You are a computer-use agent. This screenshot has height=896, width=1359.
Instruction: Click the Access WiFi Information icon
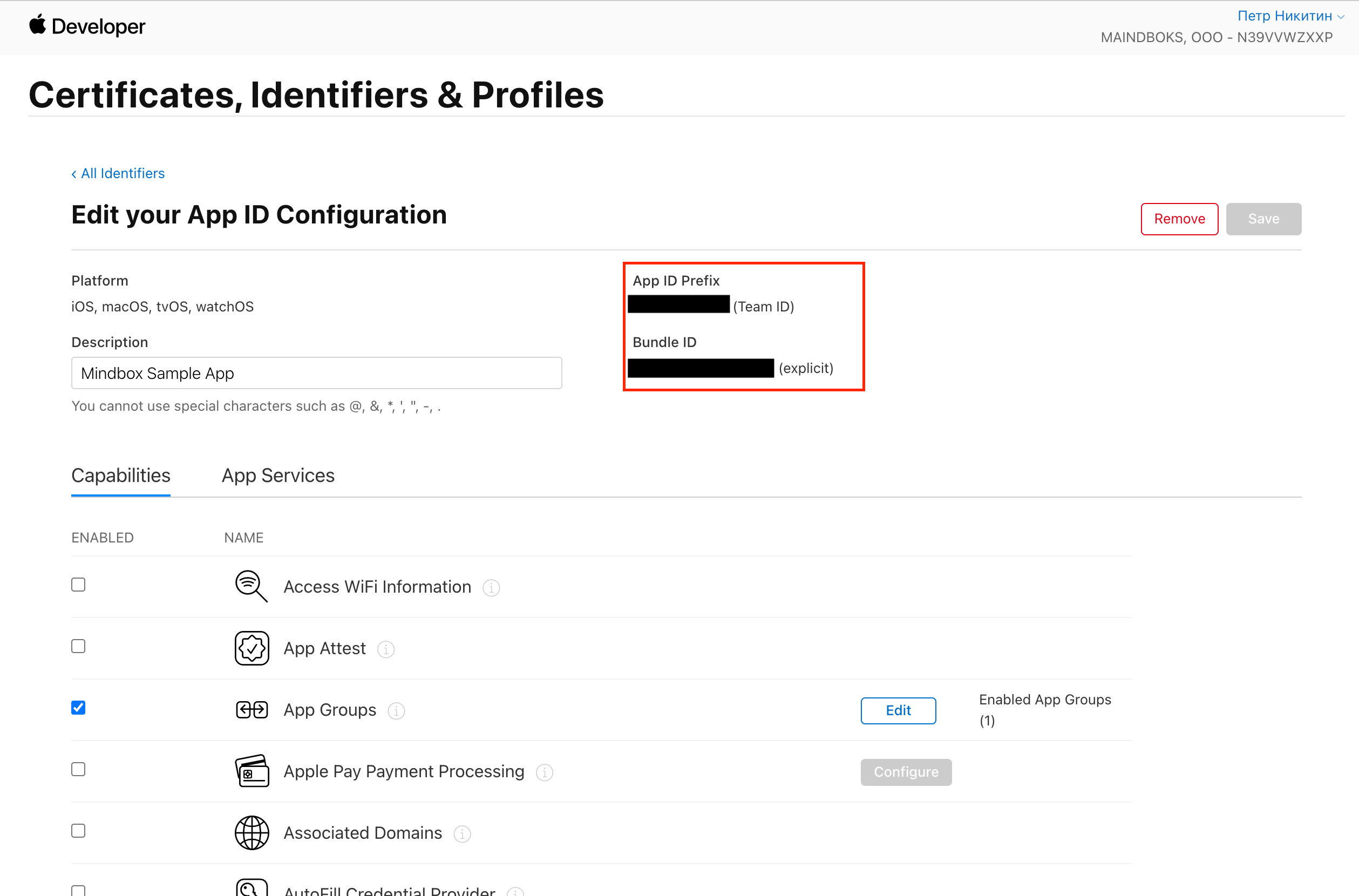click(252, 586)
